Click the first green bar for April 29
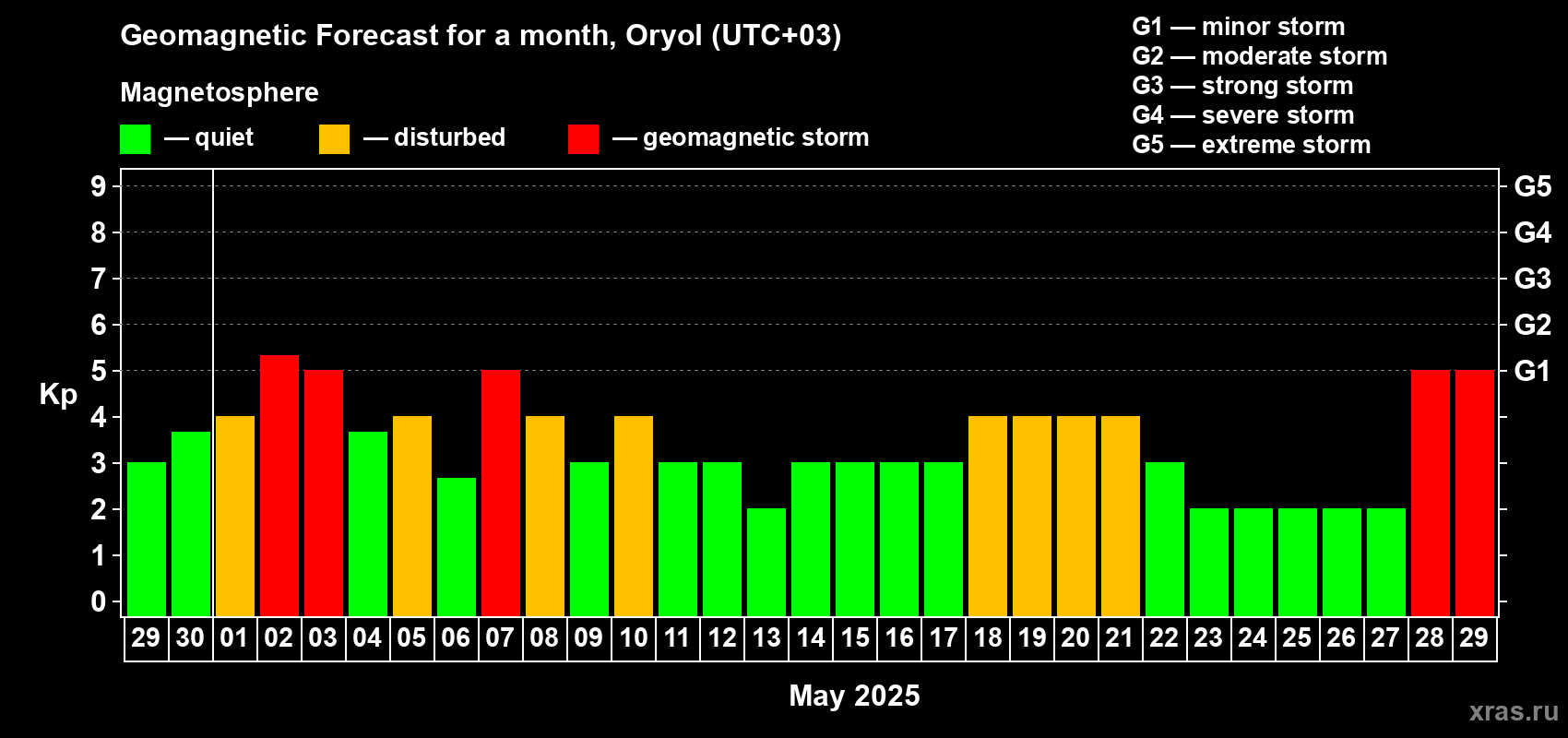 coord(147,540)
